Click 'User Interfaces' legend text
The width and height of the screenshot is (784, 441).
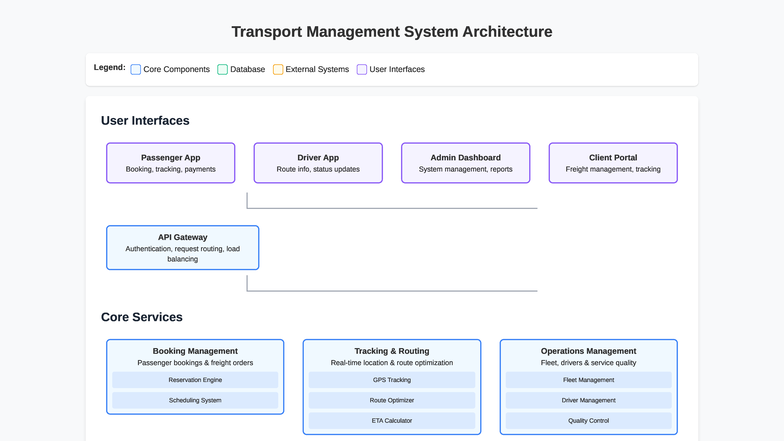point(397,70)
